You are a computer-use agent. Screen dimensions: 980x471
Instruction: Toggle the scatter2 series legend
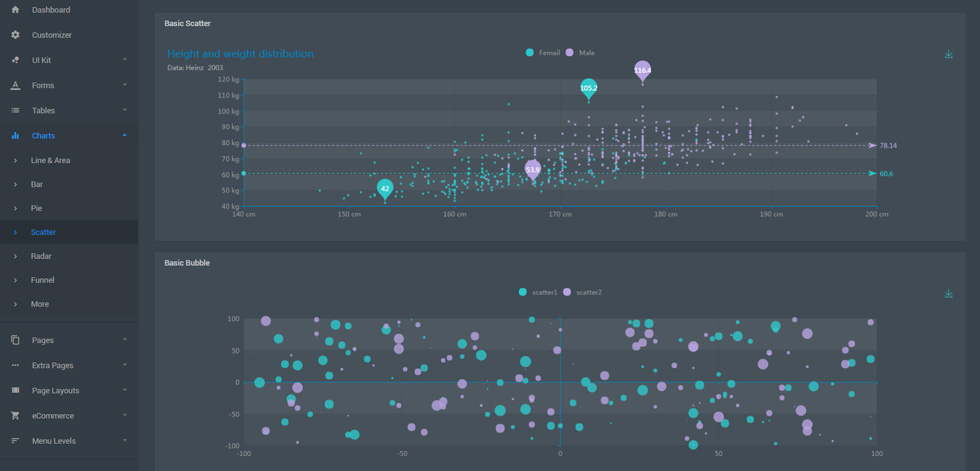[x=582, y=292]
